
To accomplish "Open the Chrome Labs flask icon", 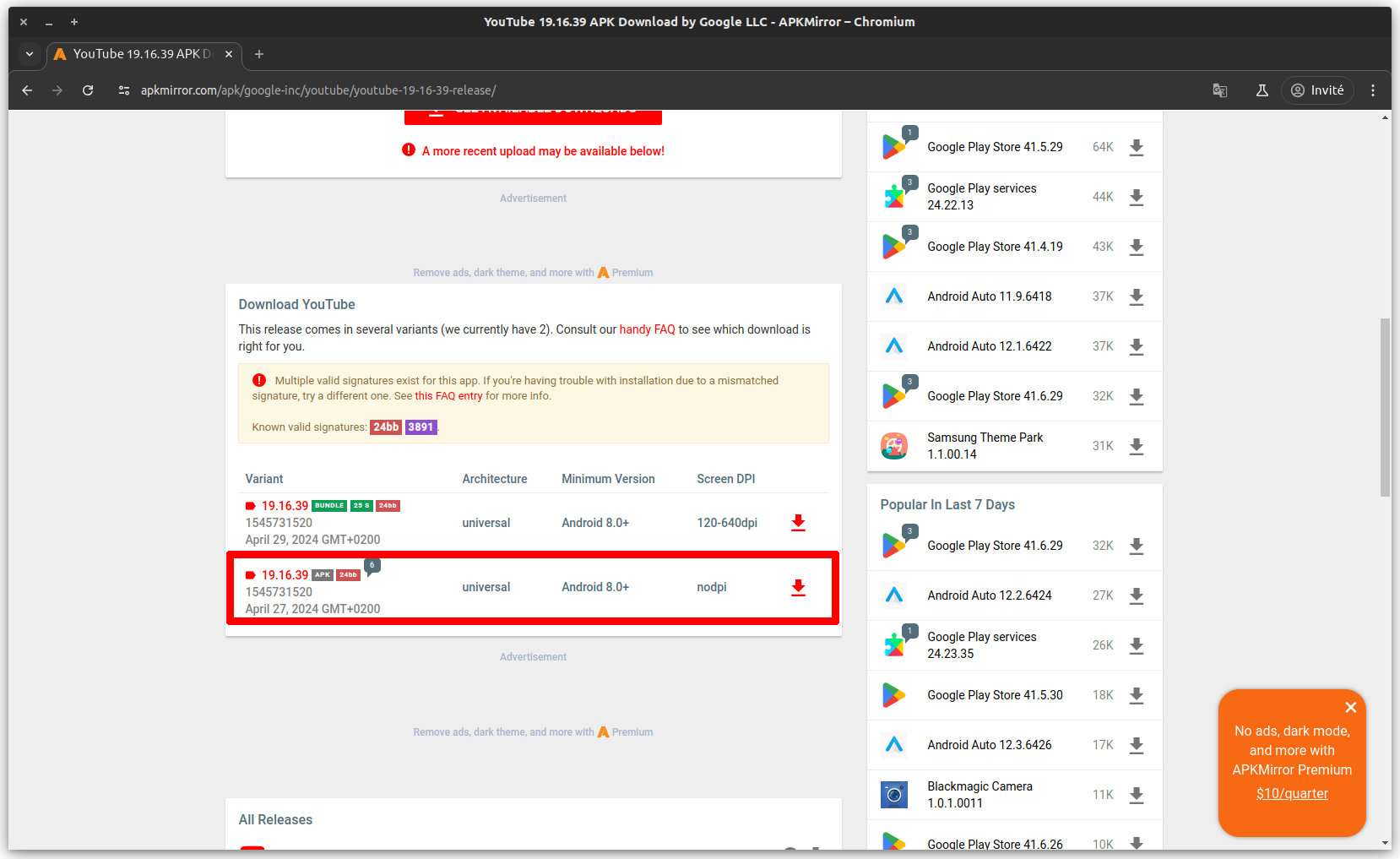I will point(1262,90).
